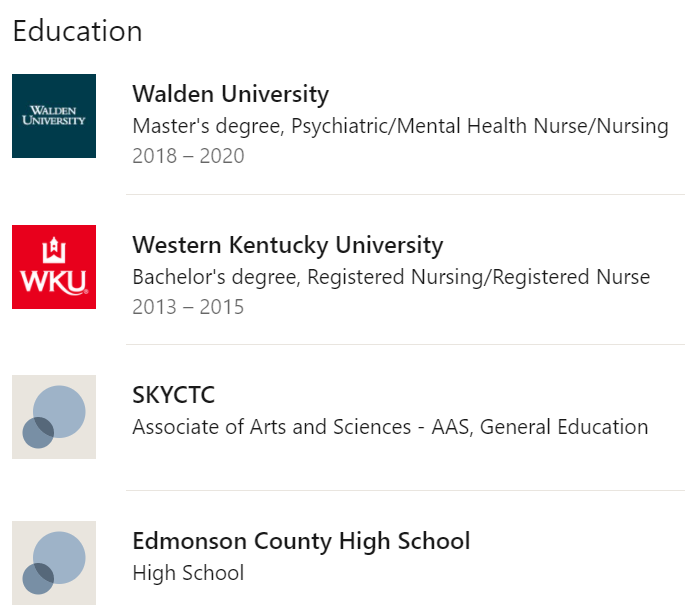
Task: Open the Walden University logo
Action: pyautogui.click(x=54, y=116)
